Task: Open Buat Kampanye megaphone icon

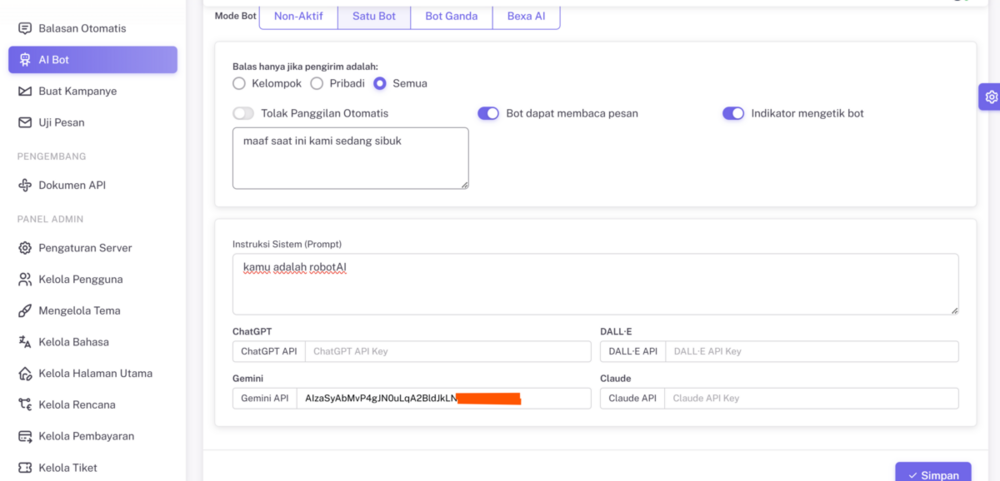Action: click(25, 91)
